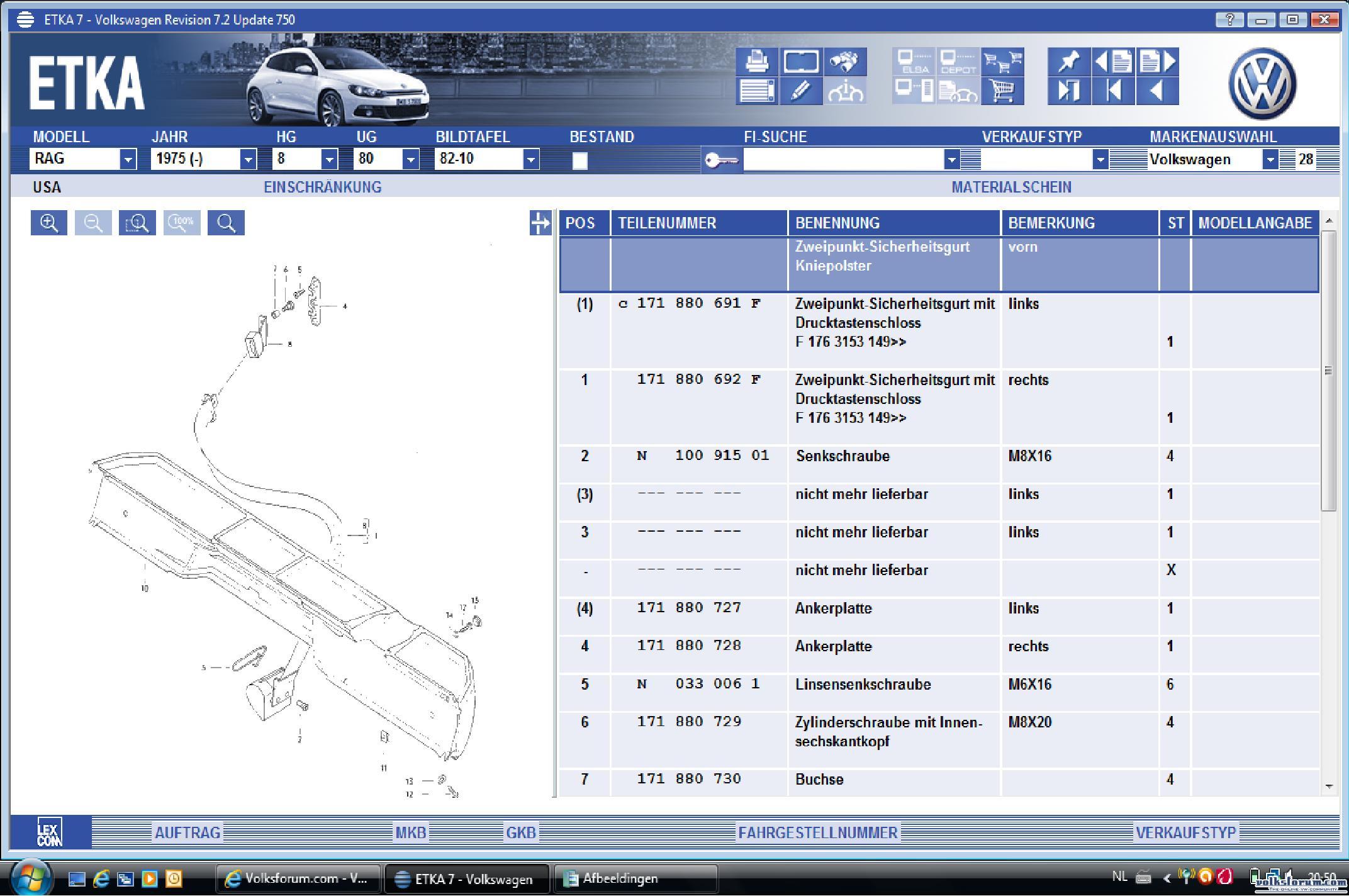Click the vehicle info icon
The width and height of the screenshot is (1349, 896).
[845, 91]
